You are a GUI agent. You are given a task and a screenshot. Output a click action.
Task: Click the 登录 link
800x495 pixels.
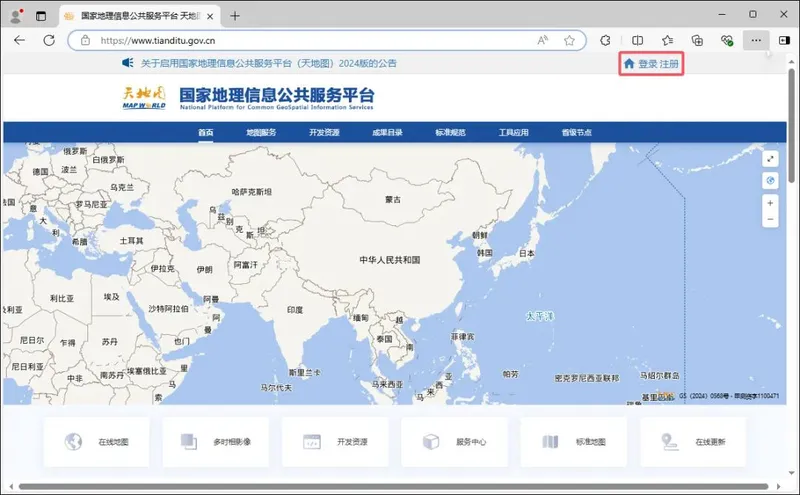(x=647, y=64)
